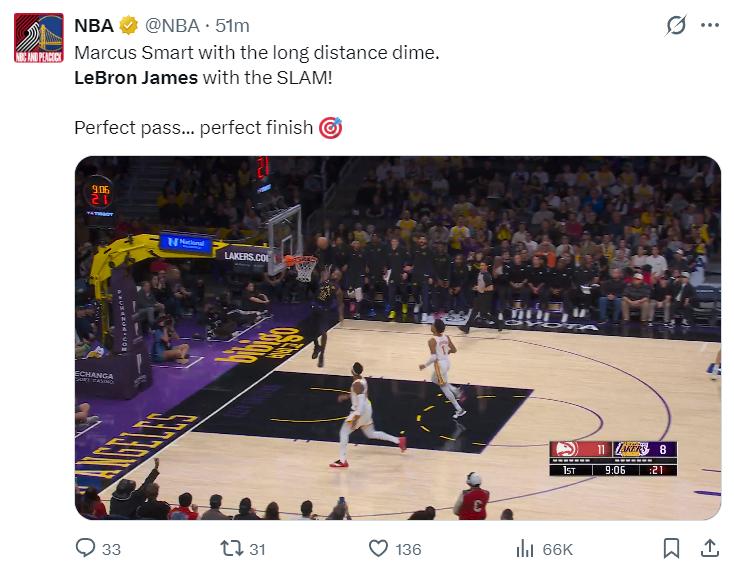
Task: Click the "Perfect pass... perfect finish" text
Action: (x=194, y=128)
